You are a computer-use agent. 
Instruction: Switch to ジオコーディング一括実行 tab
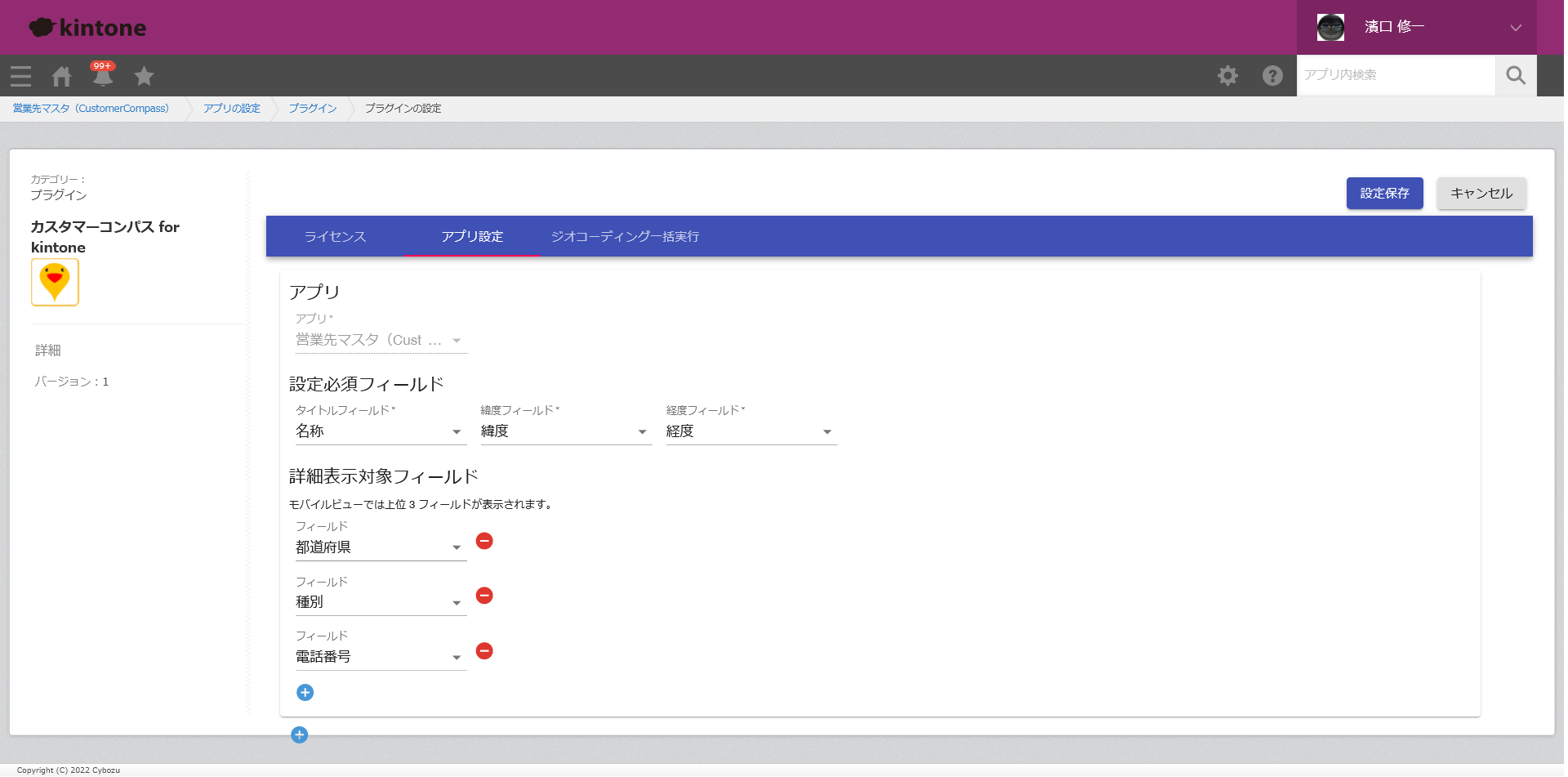click(x=625, y=237)
